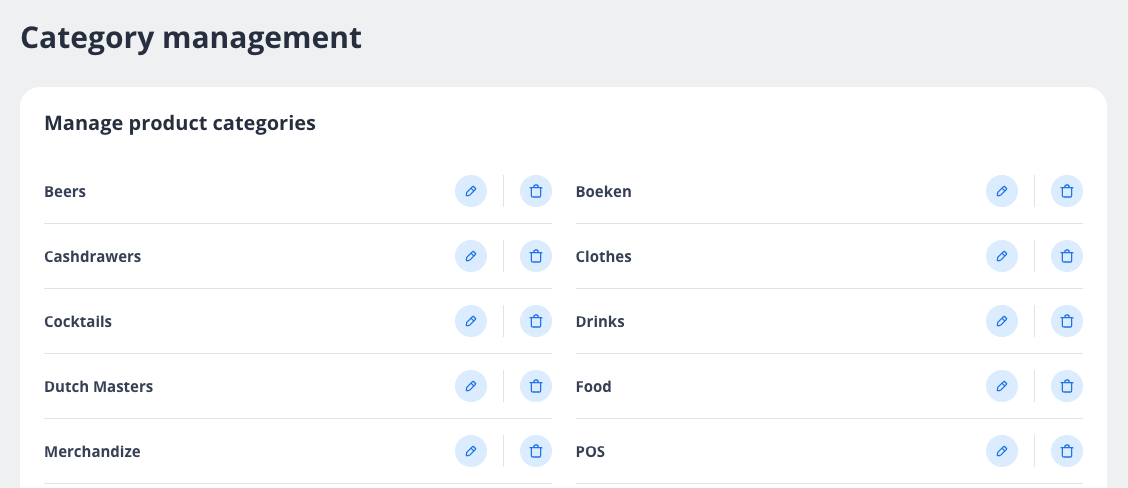The height and width of the screenshot is (488, 1128).
Task: Remove the Cashdrawers category
Action: [x=536, y=256]
